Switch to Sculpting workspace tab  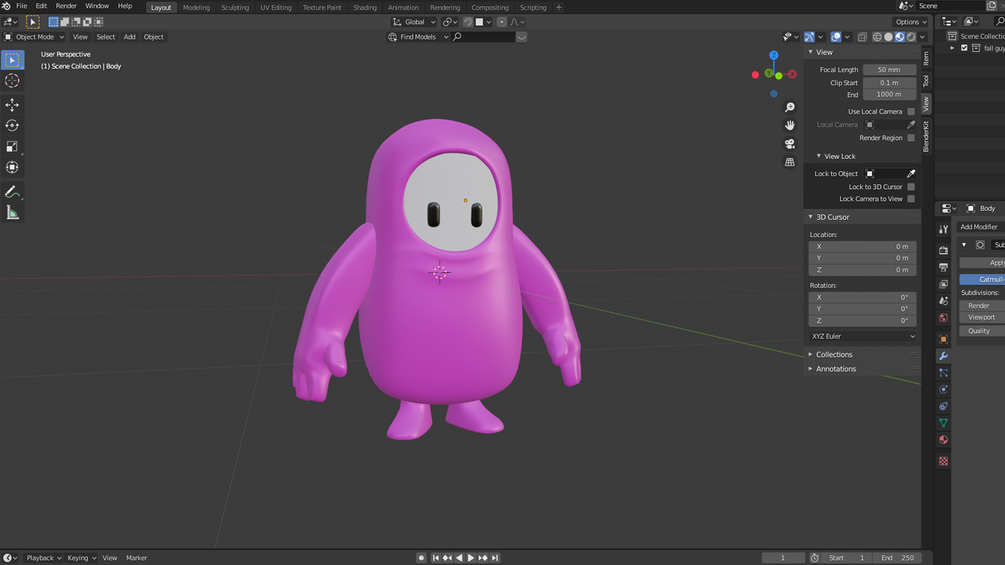(235, 8)
